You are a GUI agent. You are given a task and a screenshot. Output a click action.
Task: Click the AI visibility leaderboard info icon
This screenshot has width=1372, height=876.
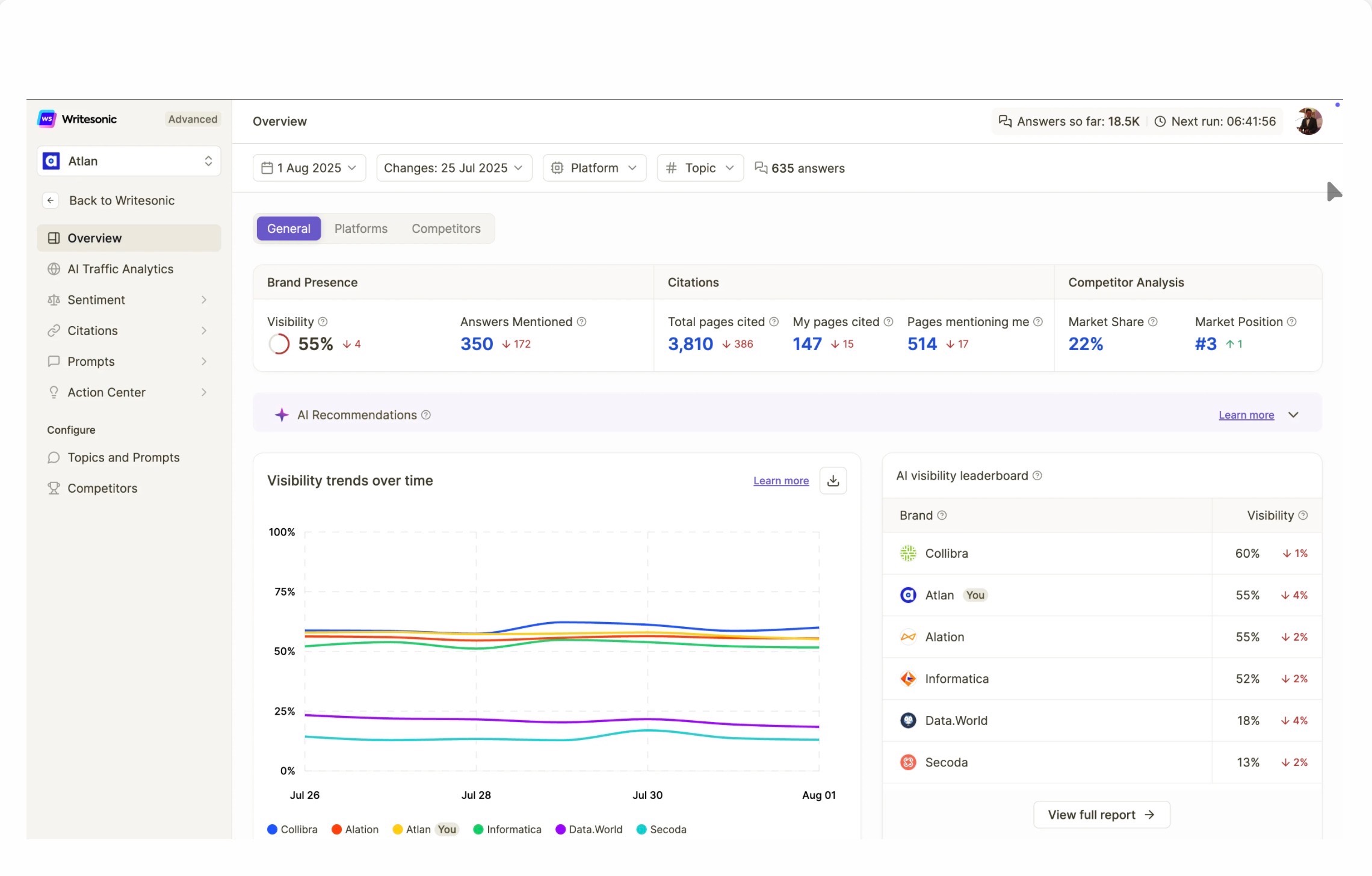pos(1037,476)
